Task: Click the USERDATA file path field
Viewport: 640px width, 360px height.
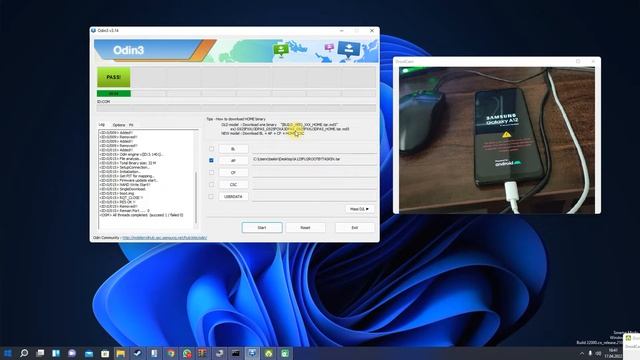Action: pyautogui.click(x=313, y=196)
